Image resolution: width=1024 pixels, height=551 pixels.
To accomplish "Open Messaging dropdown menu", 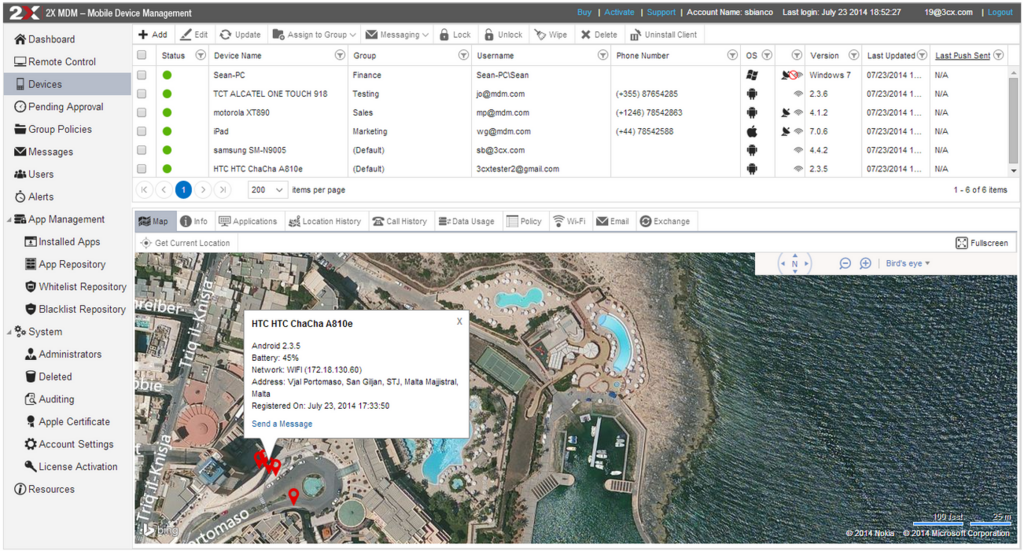I will point(397,35).
